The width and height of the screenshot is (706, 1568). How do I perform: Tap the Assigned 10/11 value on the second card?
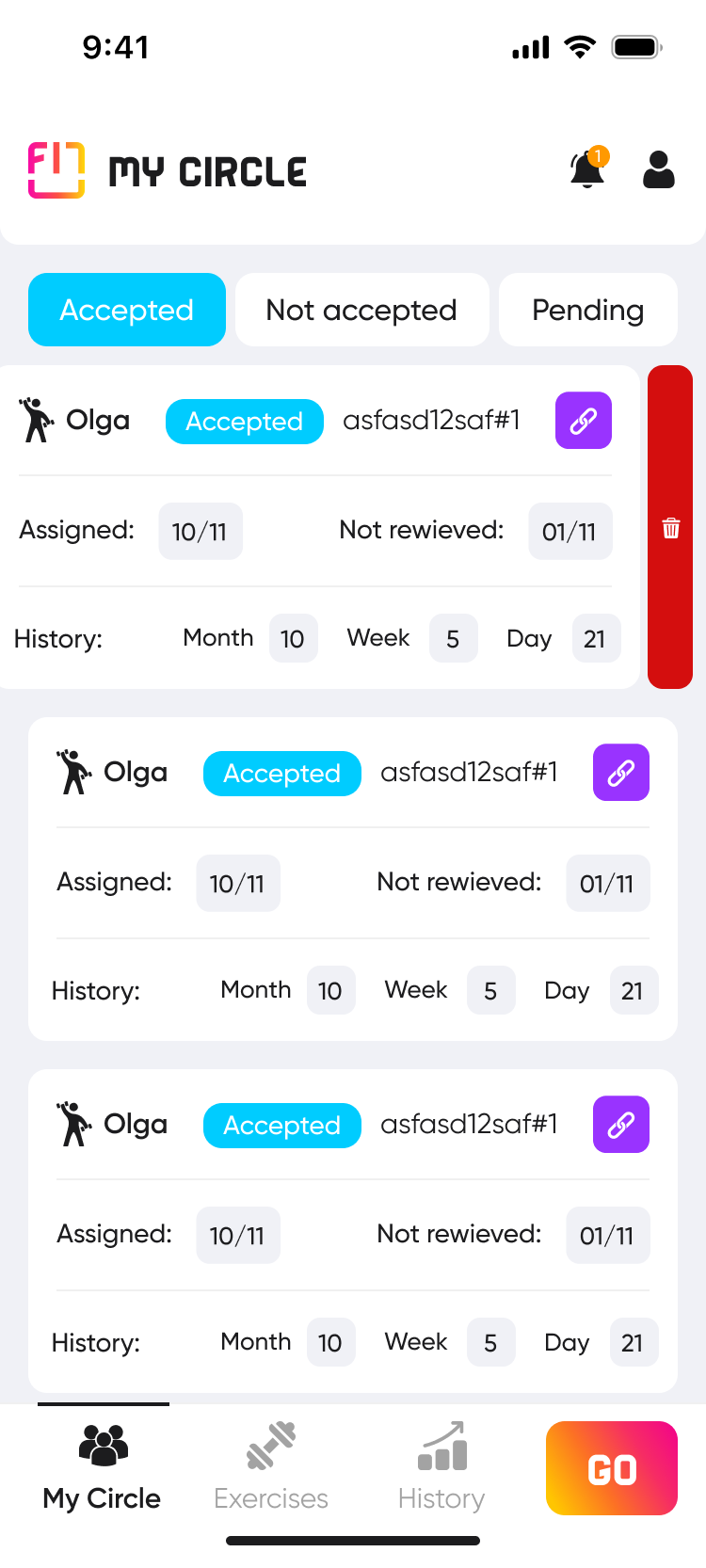click(x=237, y=884)
